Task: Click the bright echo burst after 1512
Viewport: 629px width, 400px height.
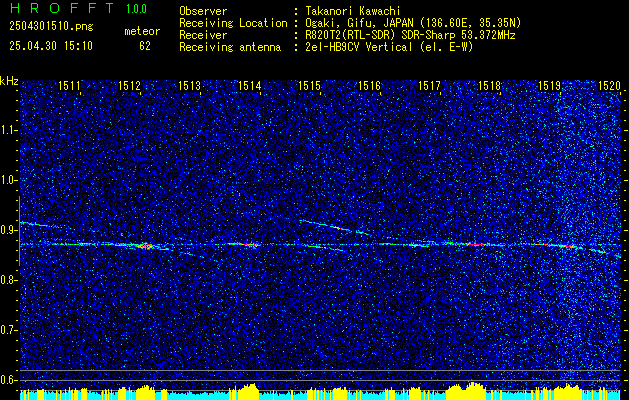Action: (x=146, y=246)
